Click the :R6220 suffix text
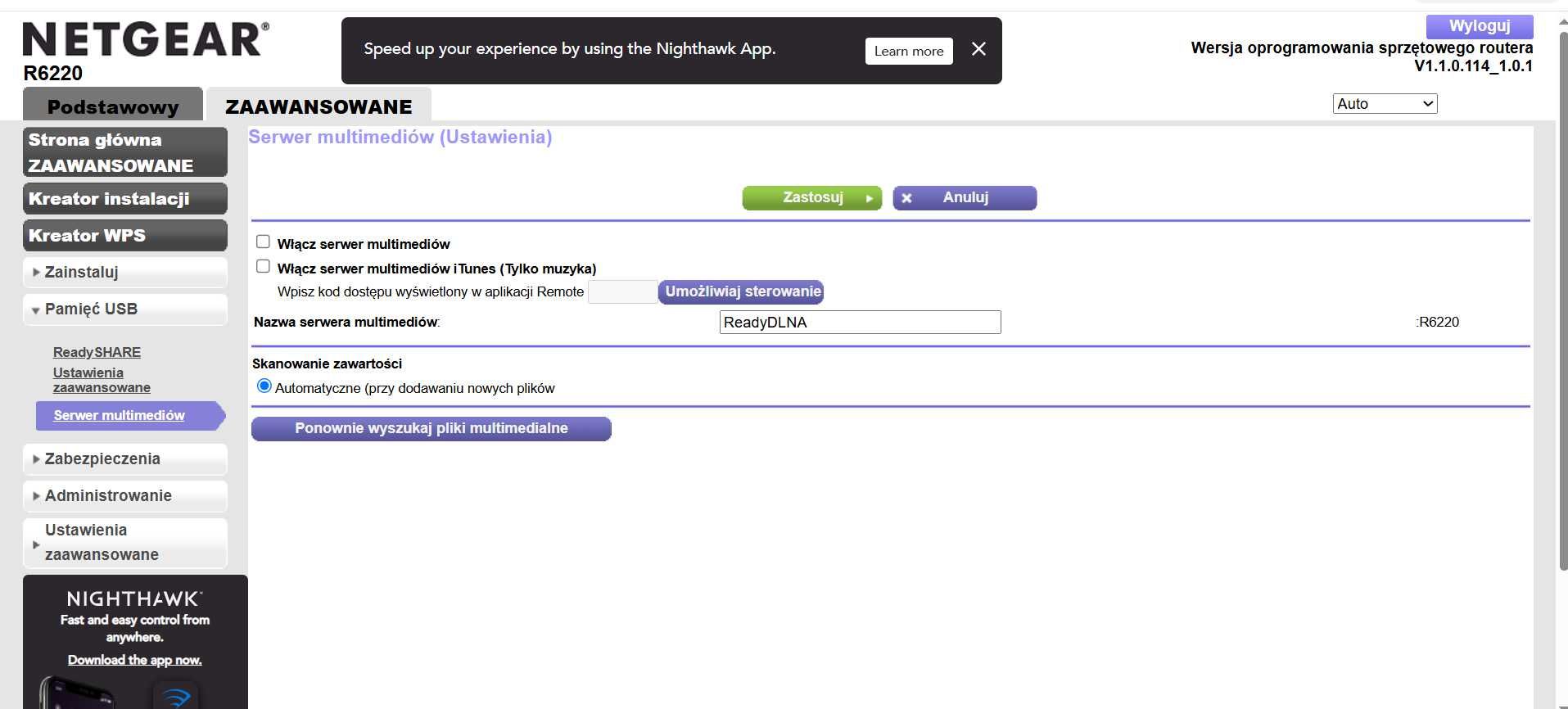The width and height of the screenshot is (1568, 709). point(1438,322)
